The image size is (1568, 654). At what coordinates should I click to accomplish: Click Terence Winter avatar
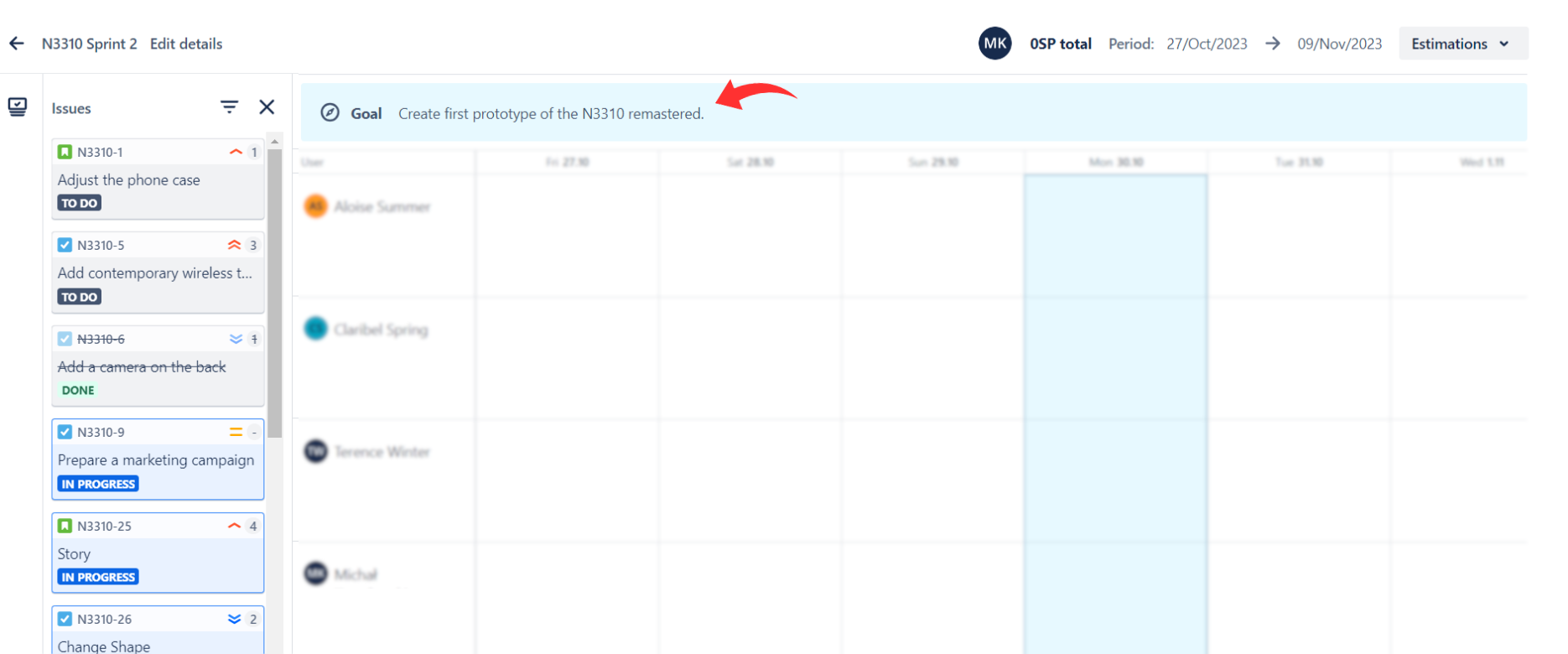315,451
